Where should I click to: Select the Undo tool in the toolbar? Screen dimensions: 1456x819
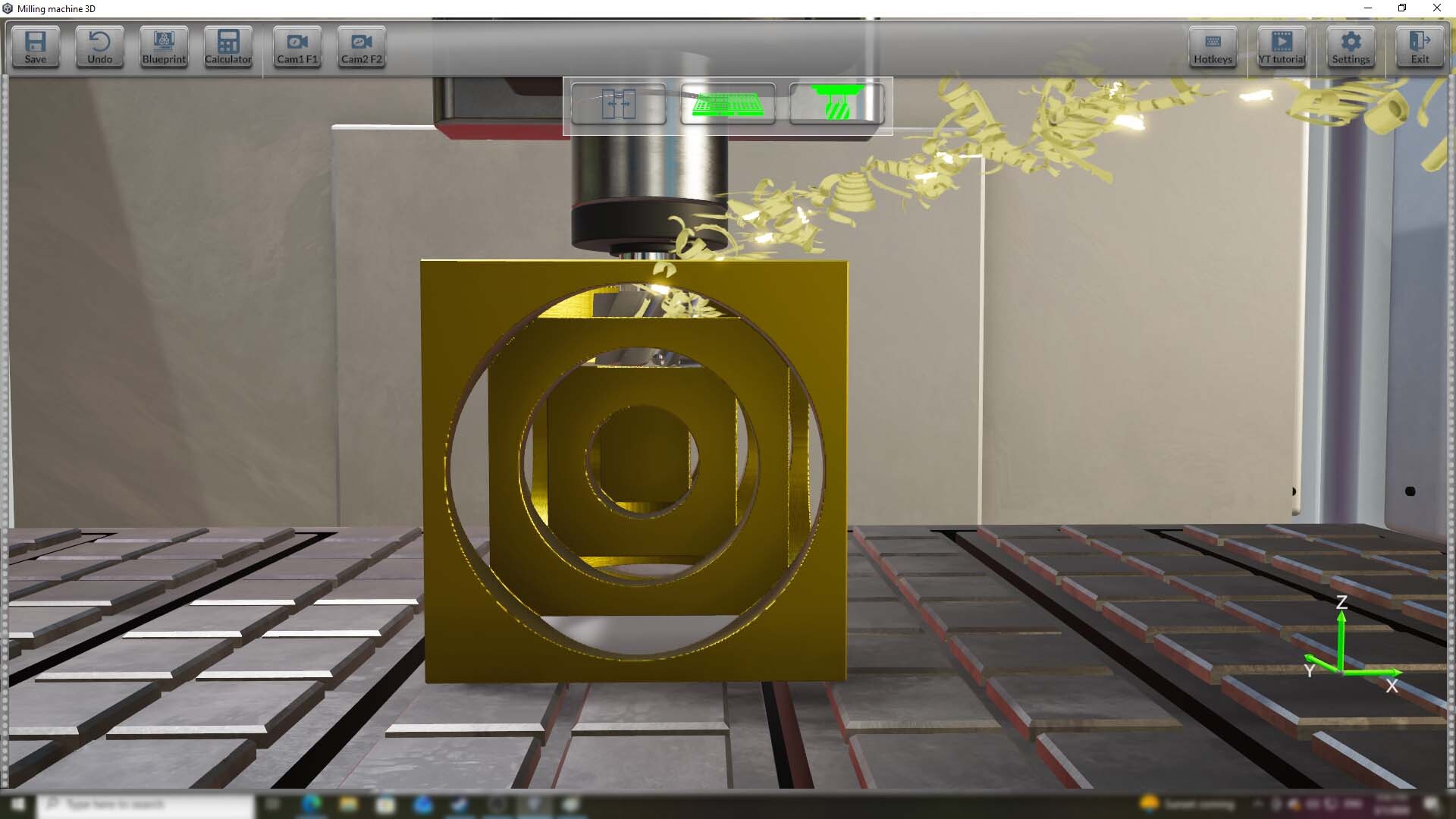pyautogui.click(x=99, y=47)
